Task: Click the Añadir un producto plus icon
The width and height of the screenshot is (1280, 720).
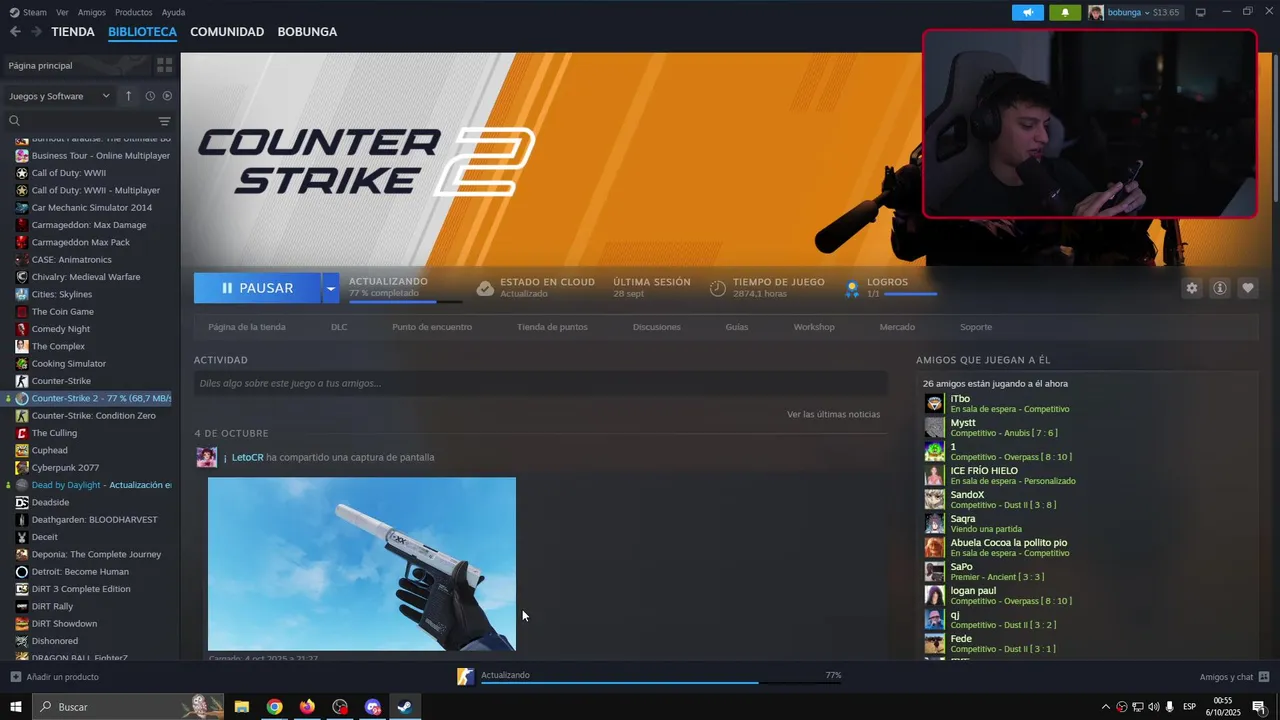Action: point(15,677)
